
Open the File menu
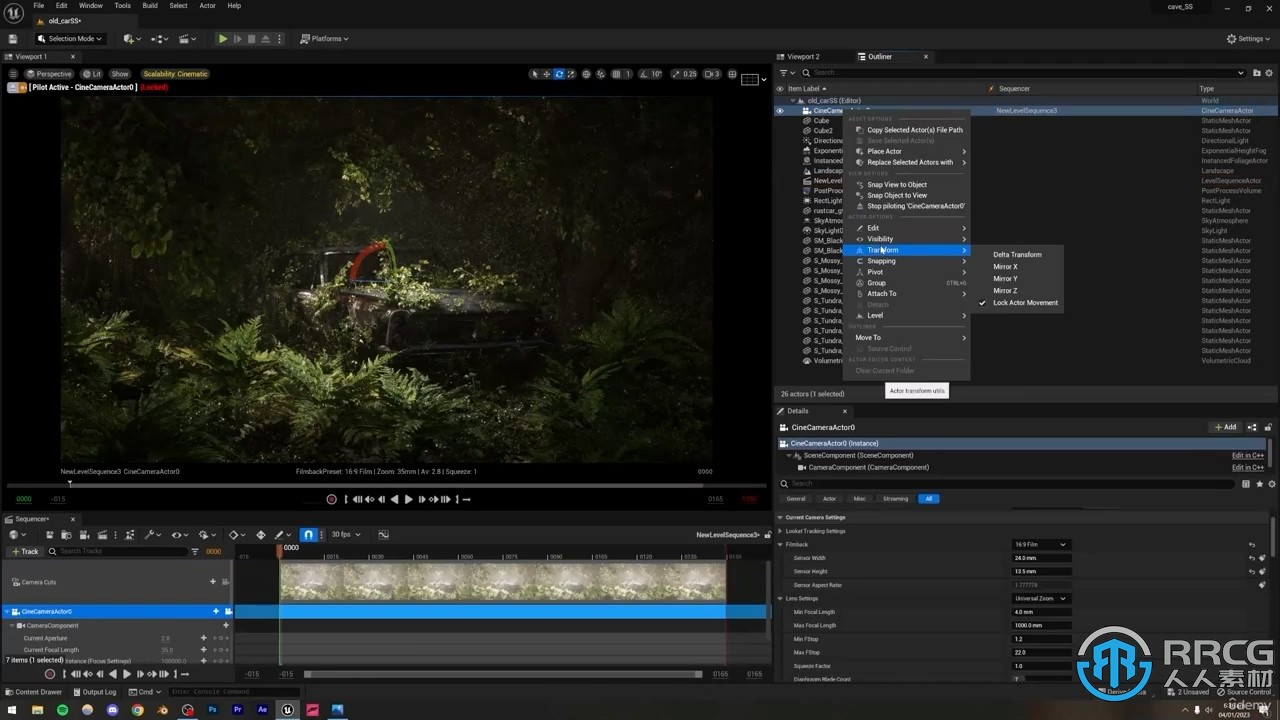(x=39, y=5)
